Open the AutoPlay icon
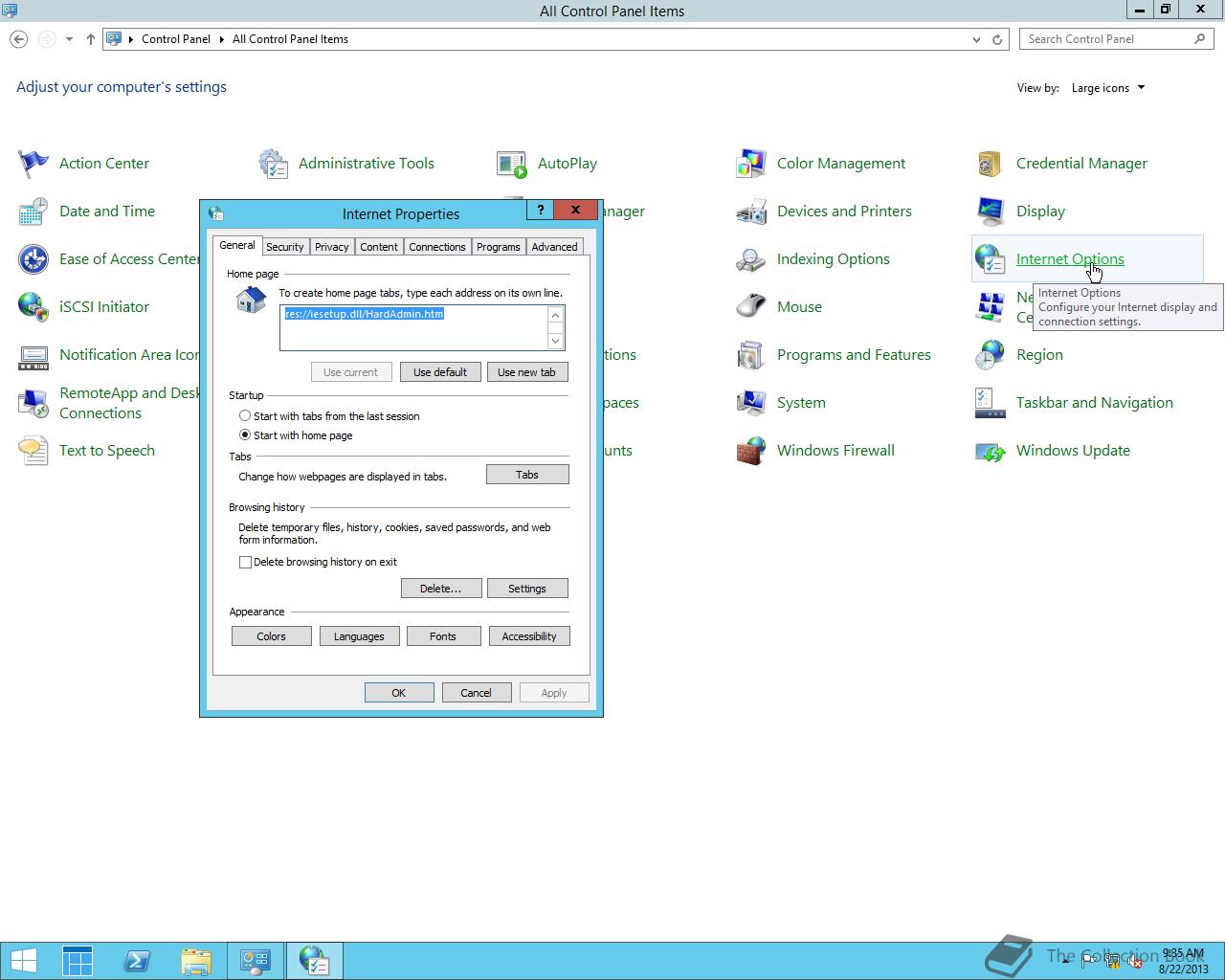This screenshot has height=980, width=1225. click(x=512, y=164)
